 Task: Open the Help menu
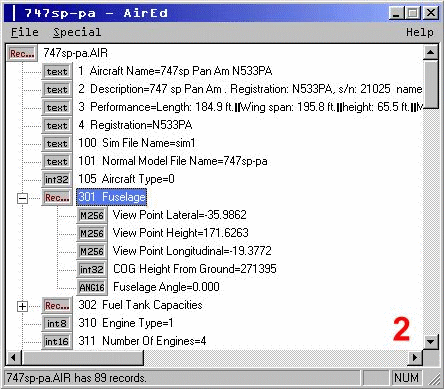click(420, 32)
